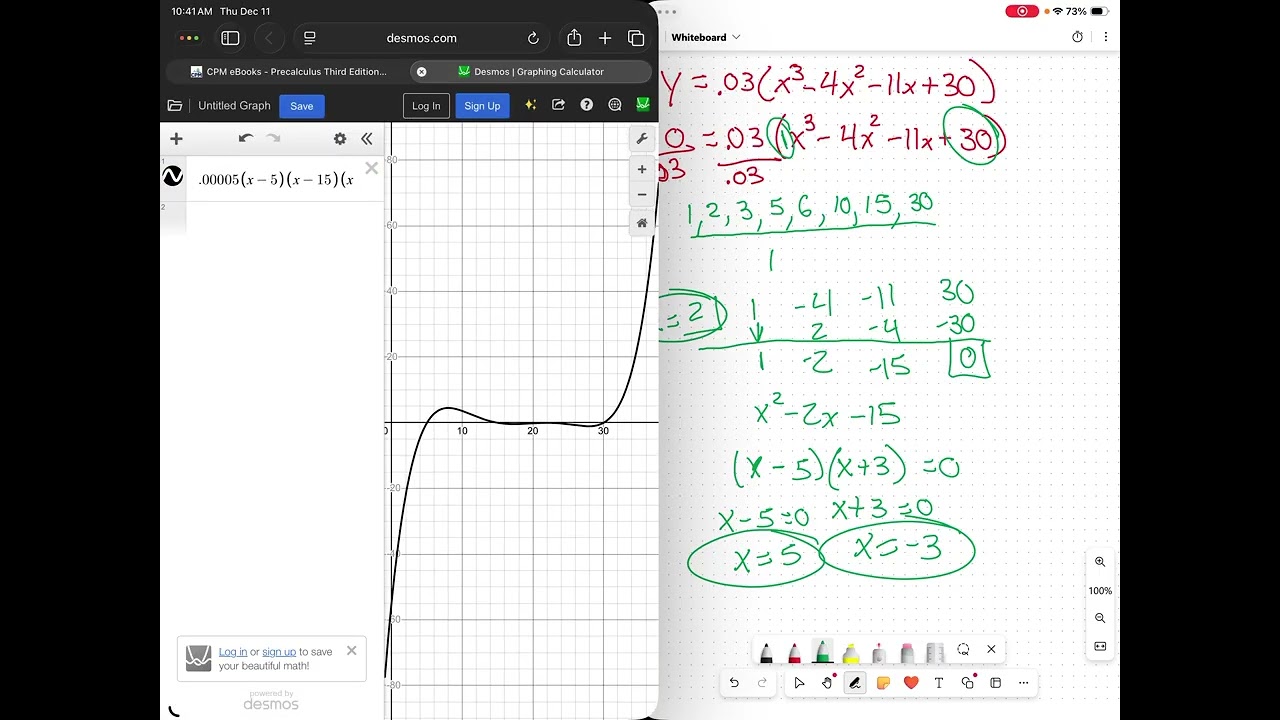Viewport: 1280px width, 720px height.
Task: Redo change in Desmos
Action: [273, 139]
